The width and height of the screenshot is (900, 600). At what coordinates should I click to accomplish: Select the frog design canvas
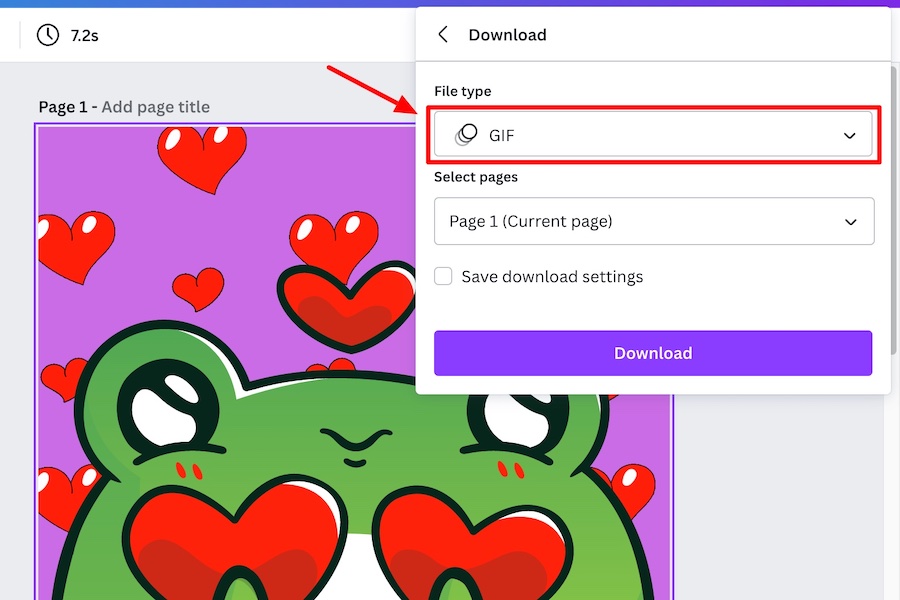point(353,362)
